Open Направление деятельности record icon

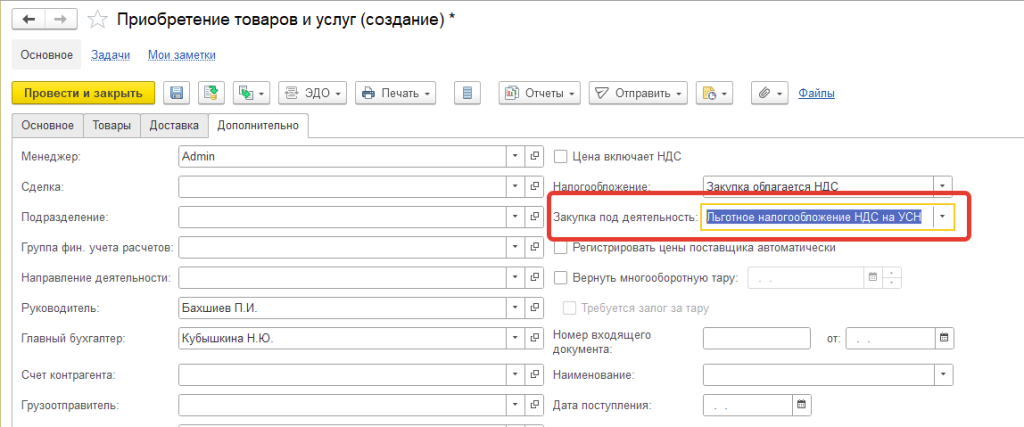534,278
